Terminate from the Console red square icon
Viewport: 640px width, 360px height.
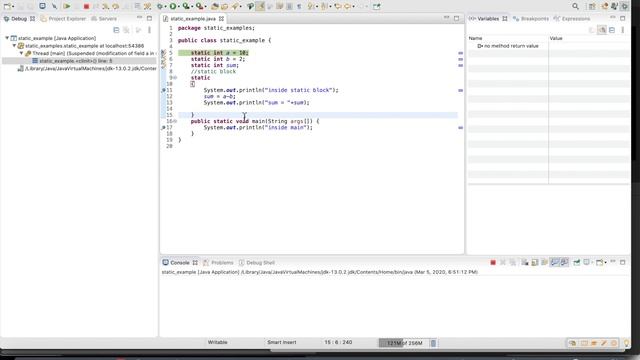point(493,262)
